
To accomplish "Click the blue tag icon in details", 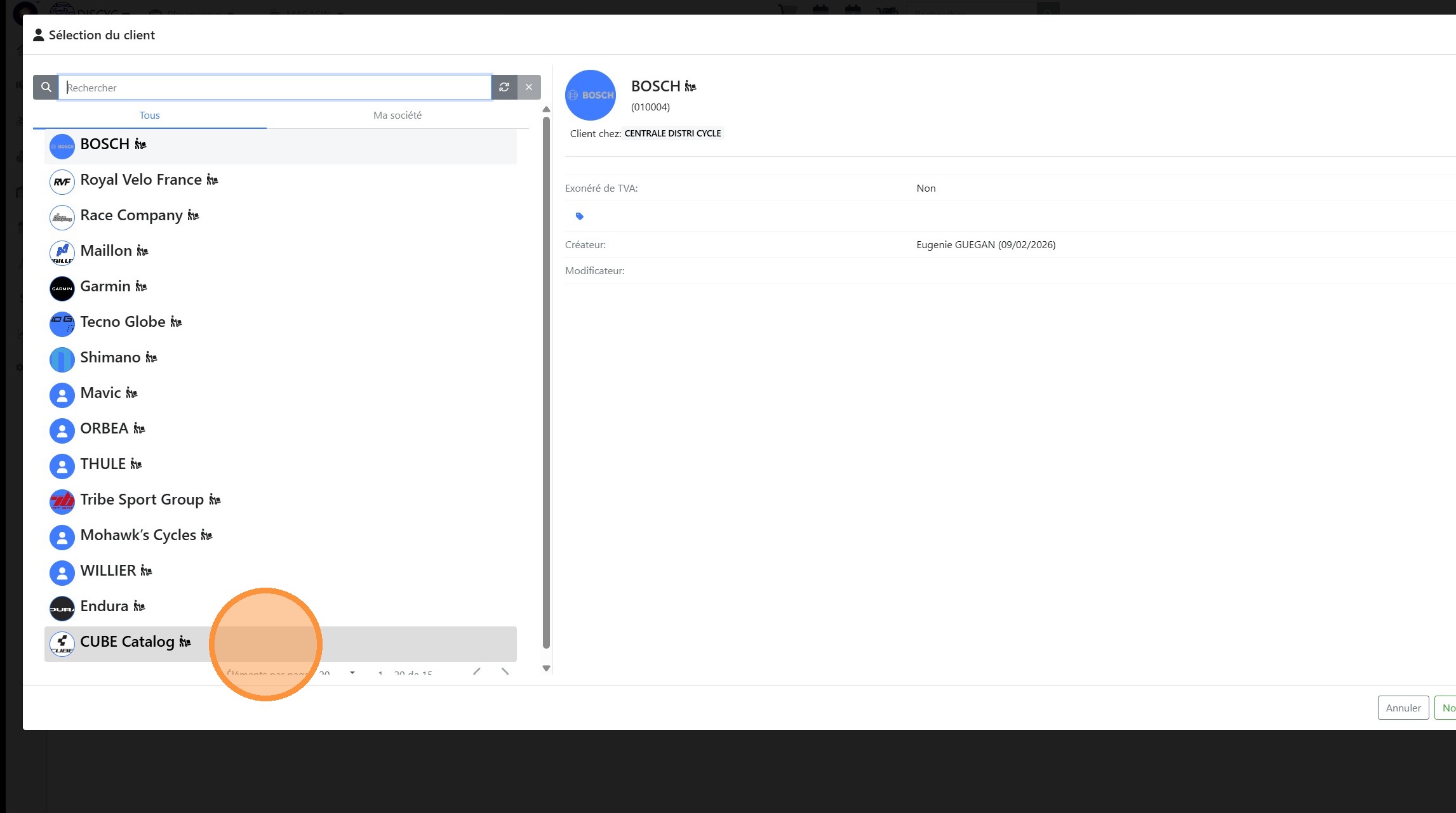I will coord(579,216).
